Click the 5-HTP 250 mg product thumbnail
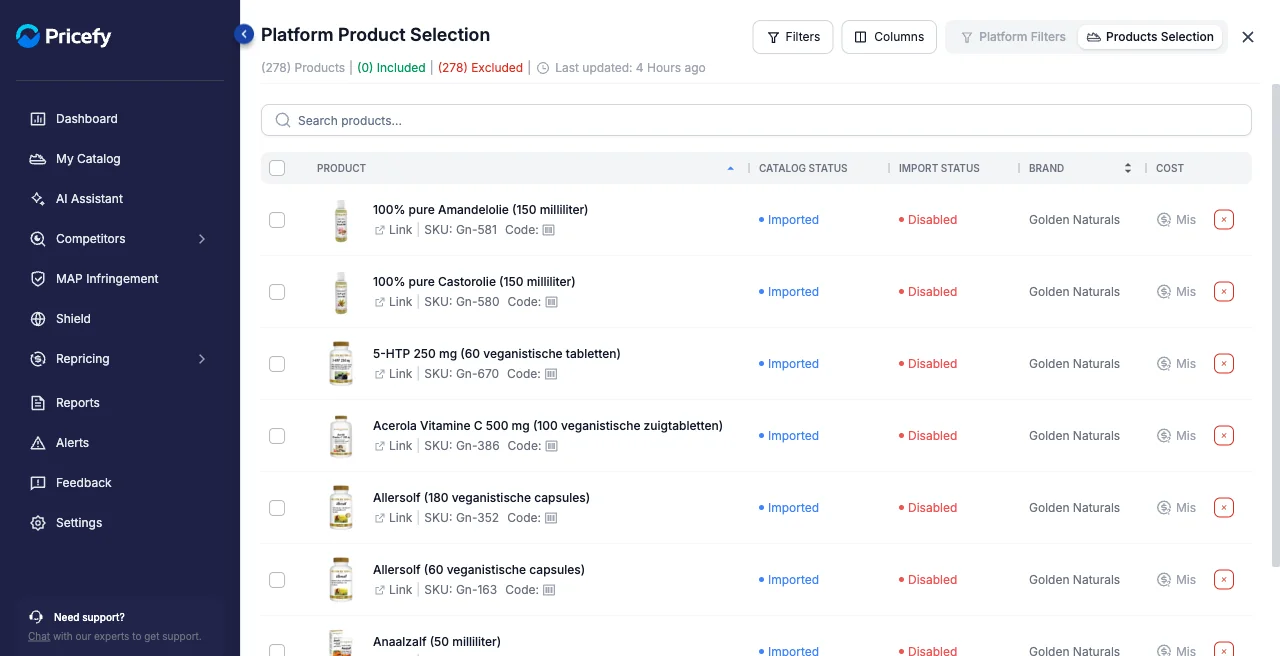The image size is (1280, 656). pos(341,364)
